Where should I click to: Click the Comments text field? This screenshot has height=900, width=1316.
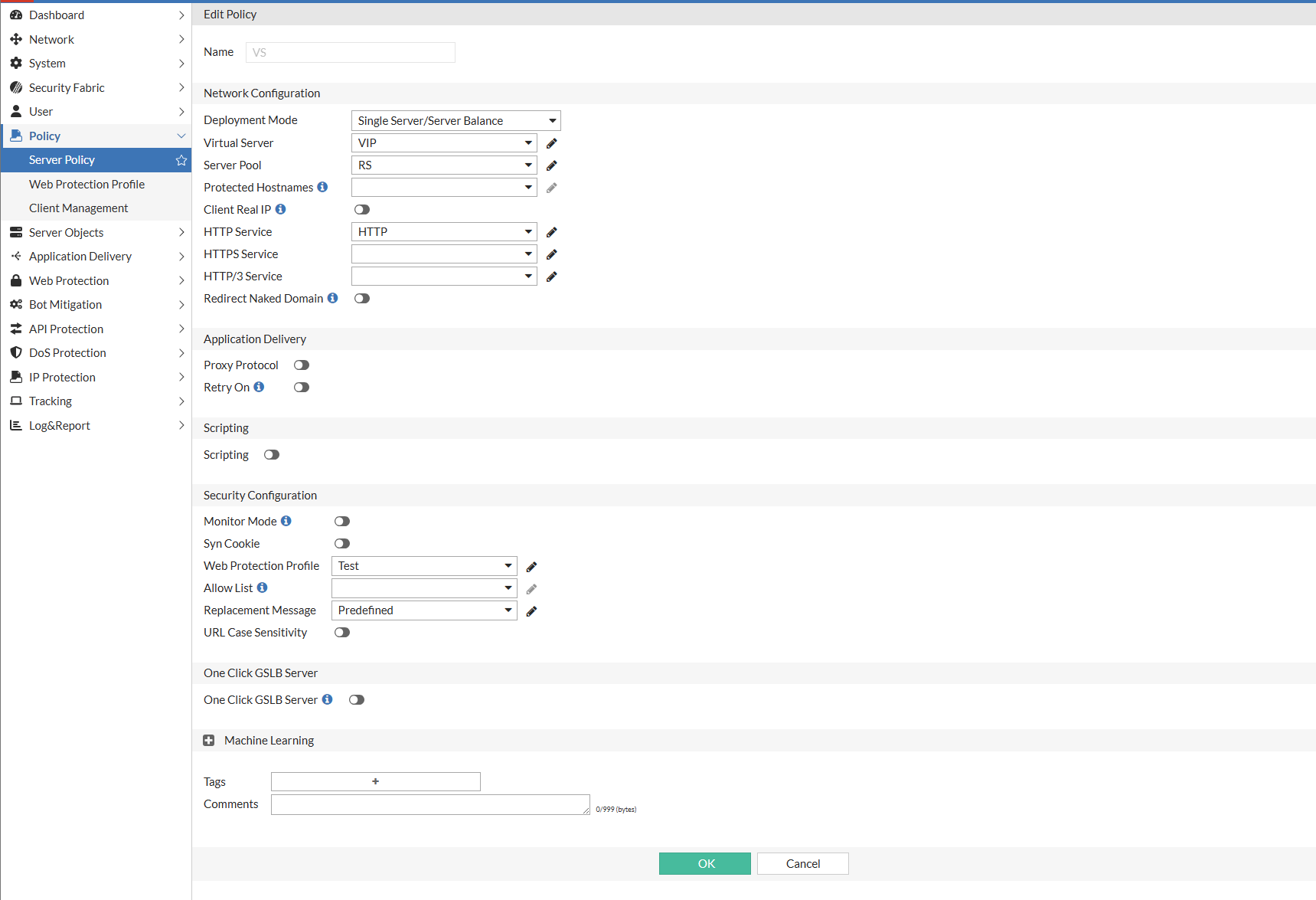click(430, 804)
